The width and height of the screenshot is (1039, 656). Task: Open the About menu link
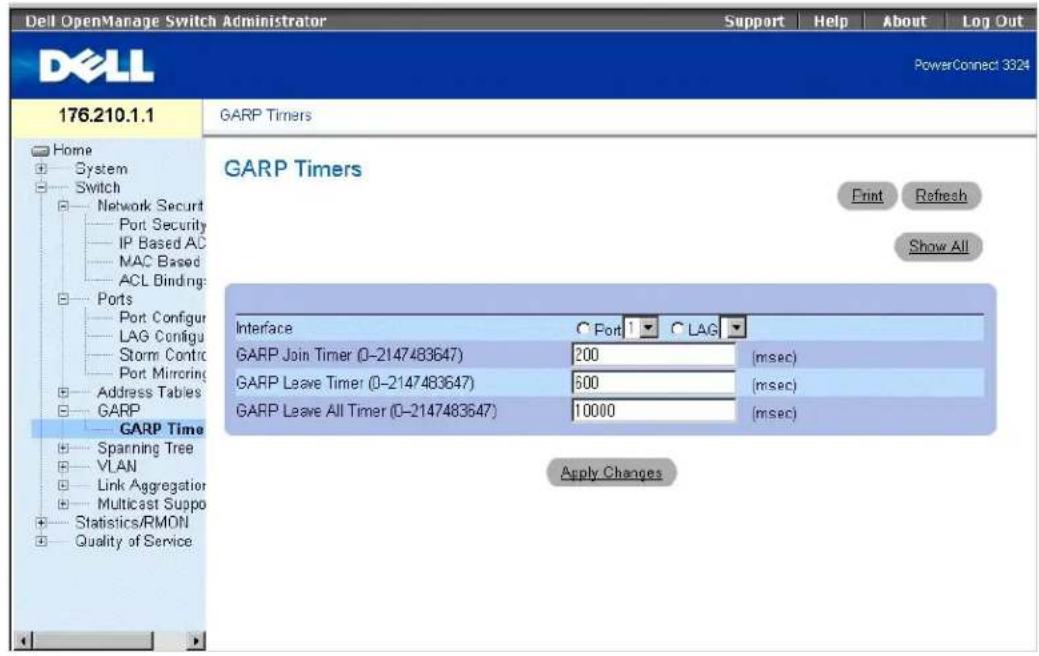pyautogui.click(x=904, y=21)
